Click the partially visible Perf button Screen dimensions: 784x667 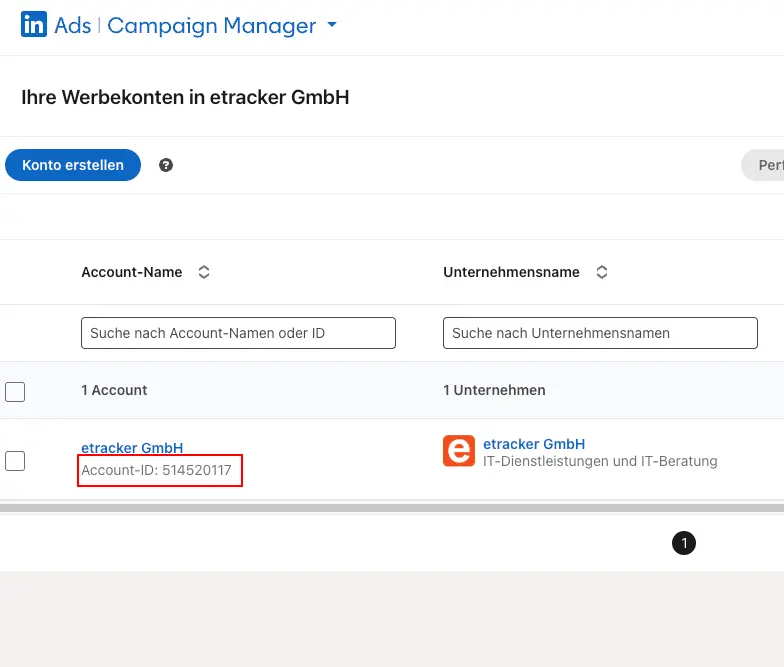click(x=766, y=165)
